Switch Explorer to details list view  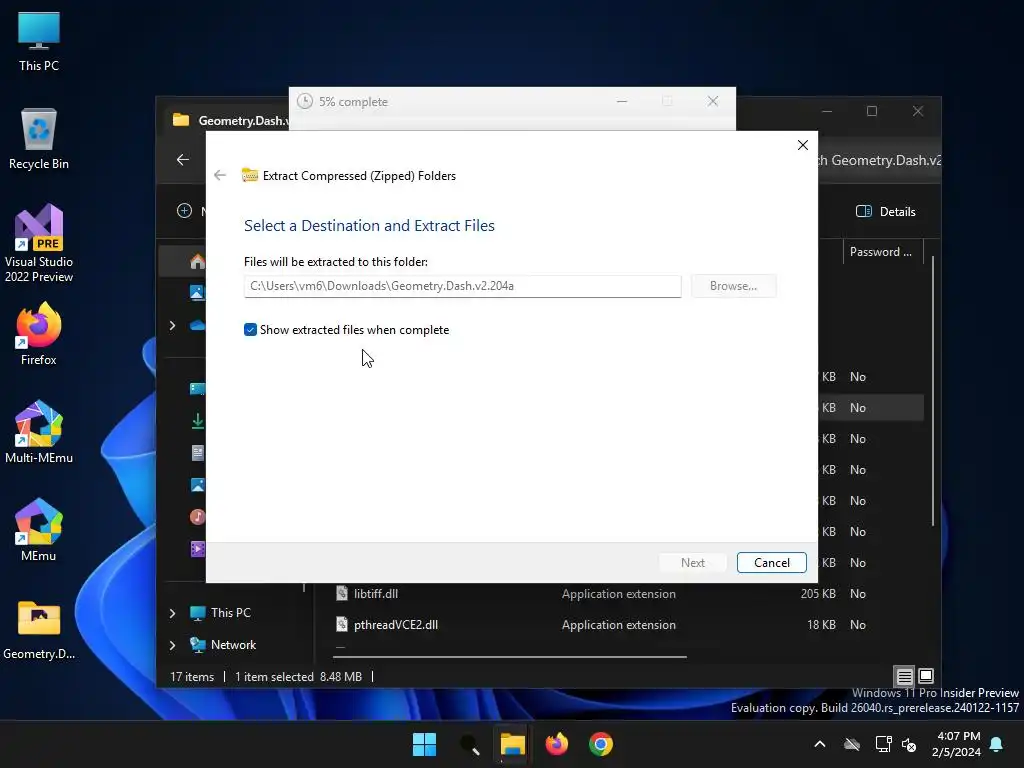(904, 676)
